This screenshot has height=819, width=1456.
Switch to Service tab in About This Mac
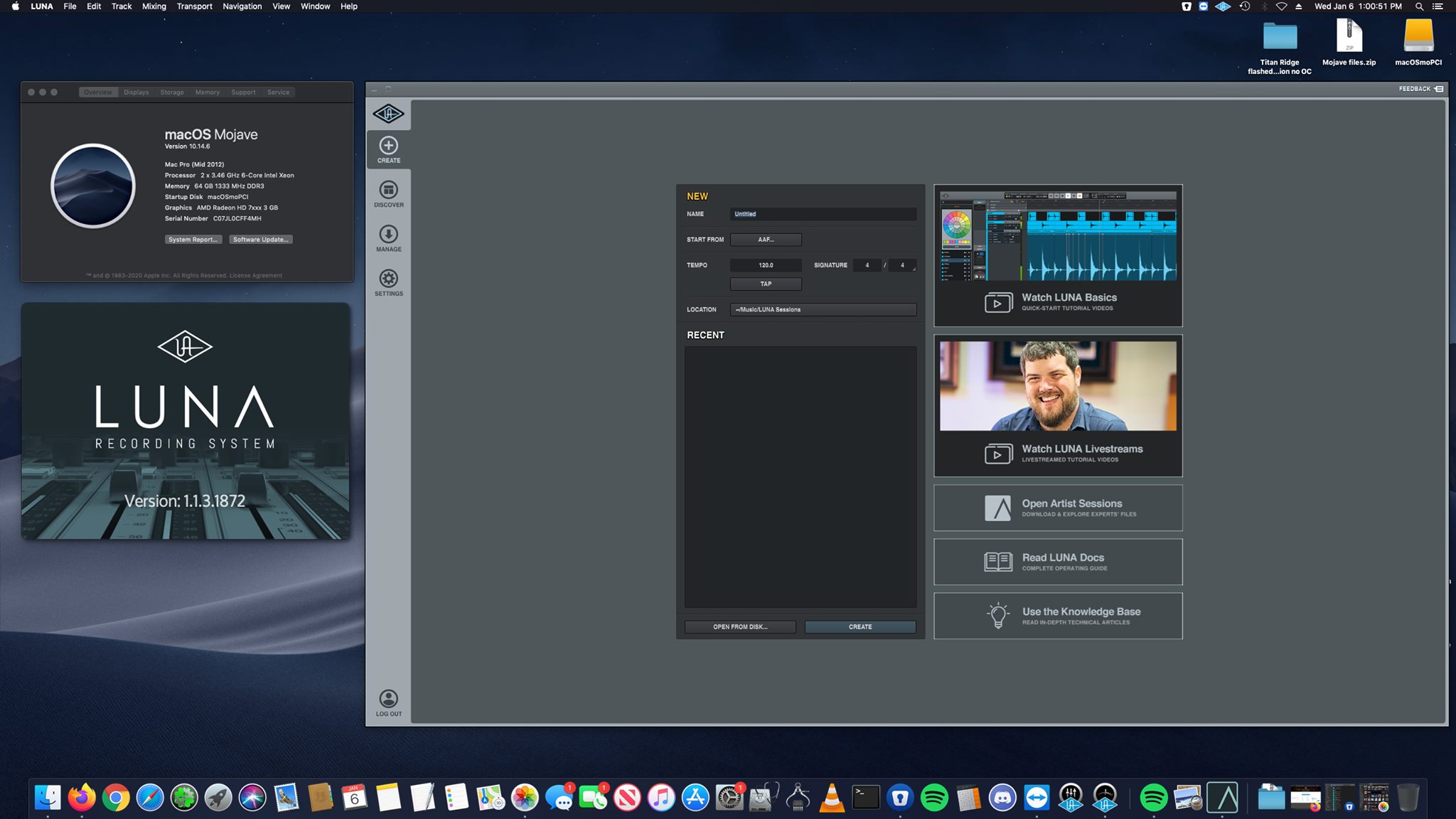279,92
